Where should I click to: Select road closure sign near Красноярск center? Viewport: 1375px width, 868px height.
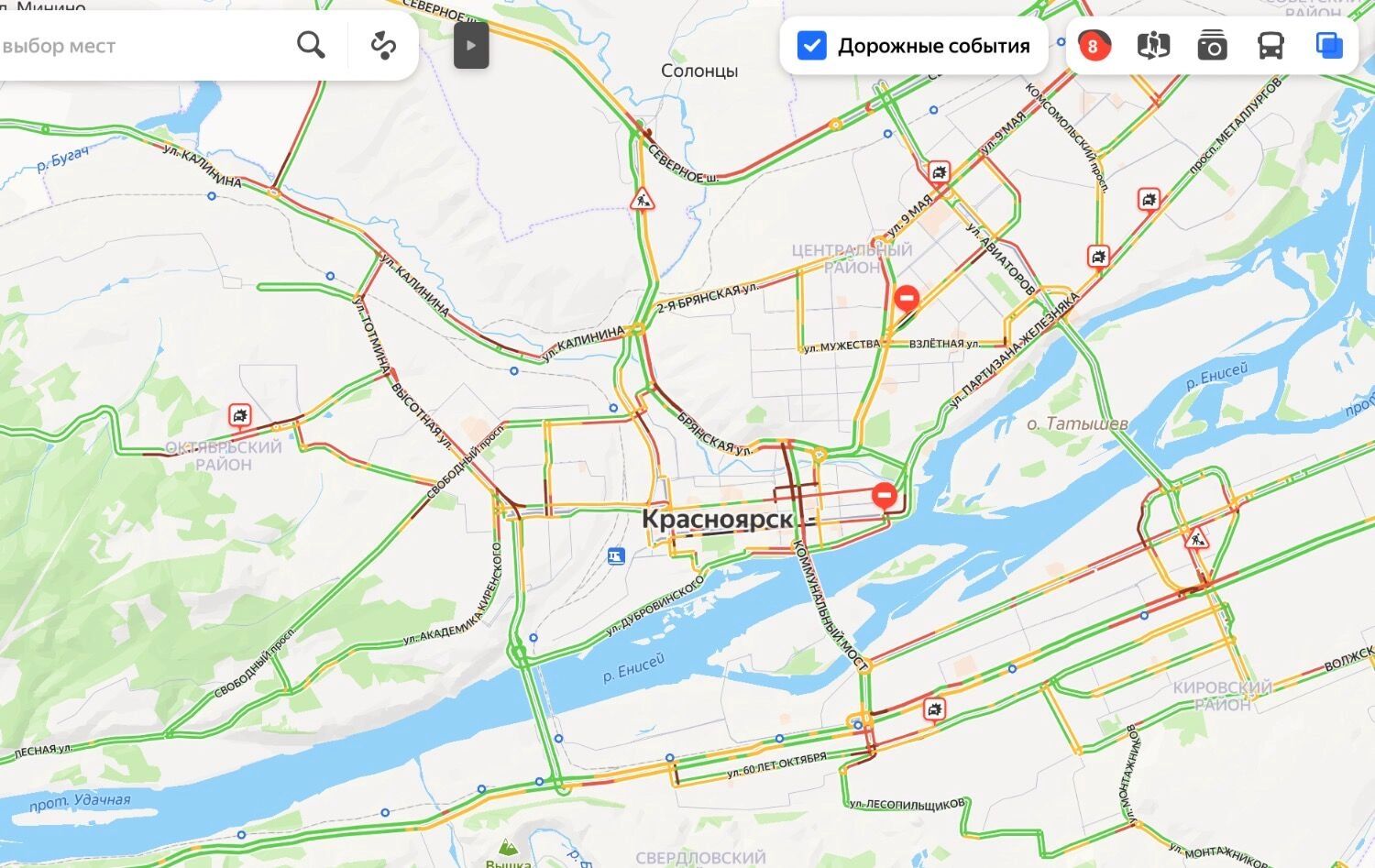click(x=885, y=496)
